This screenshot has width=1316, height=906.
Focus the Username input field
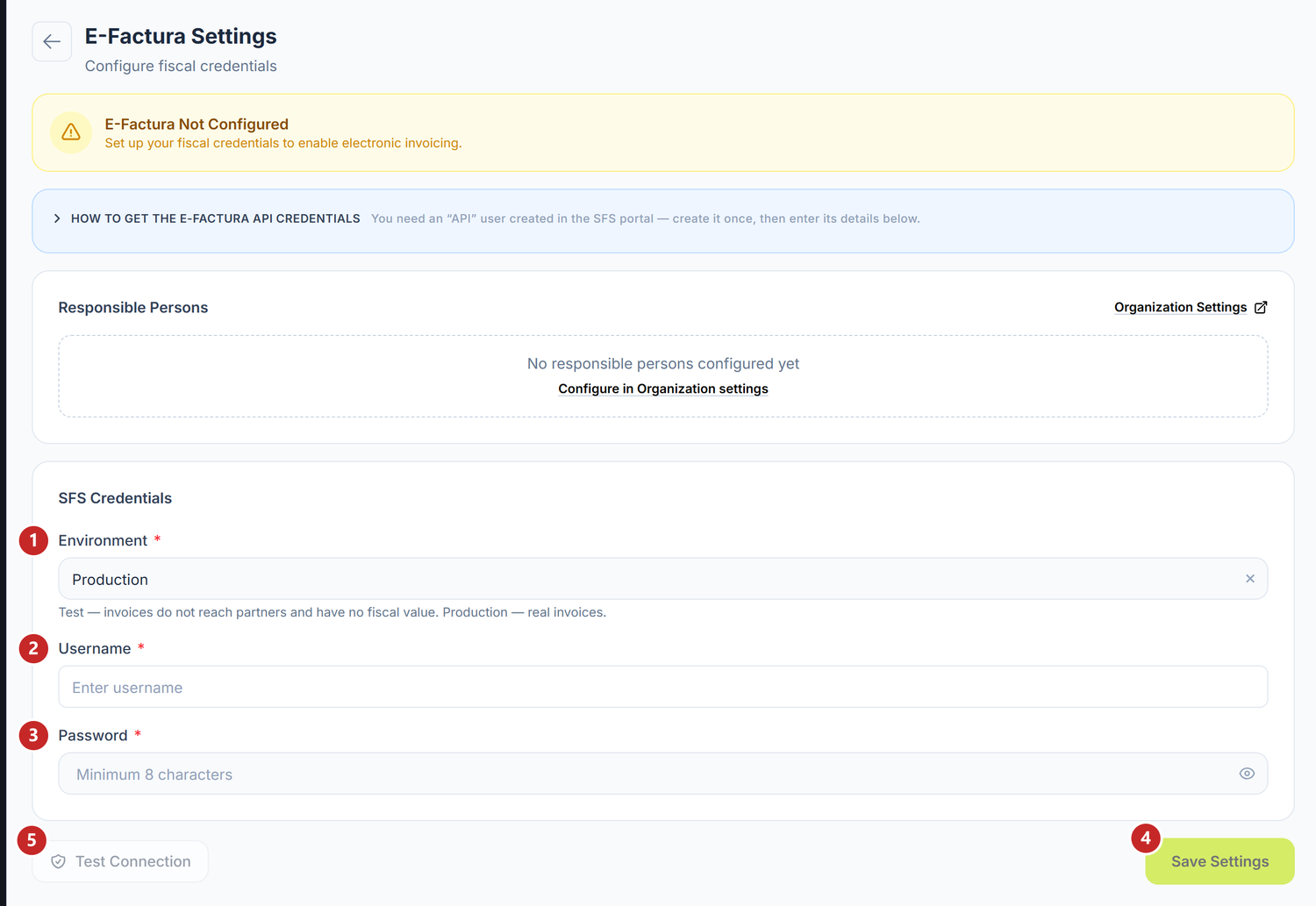tap(663, 687)
